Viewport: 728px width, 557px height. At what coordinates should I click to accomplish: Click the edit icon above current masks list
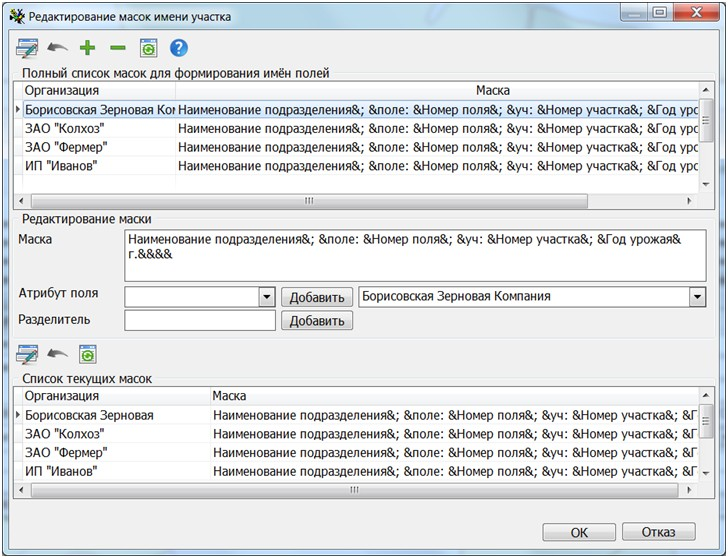[x=27, y=355]
